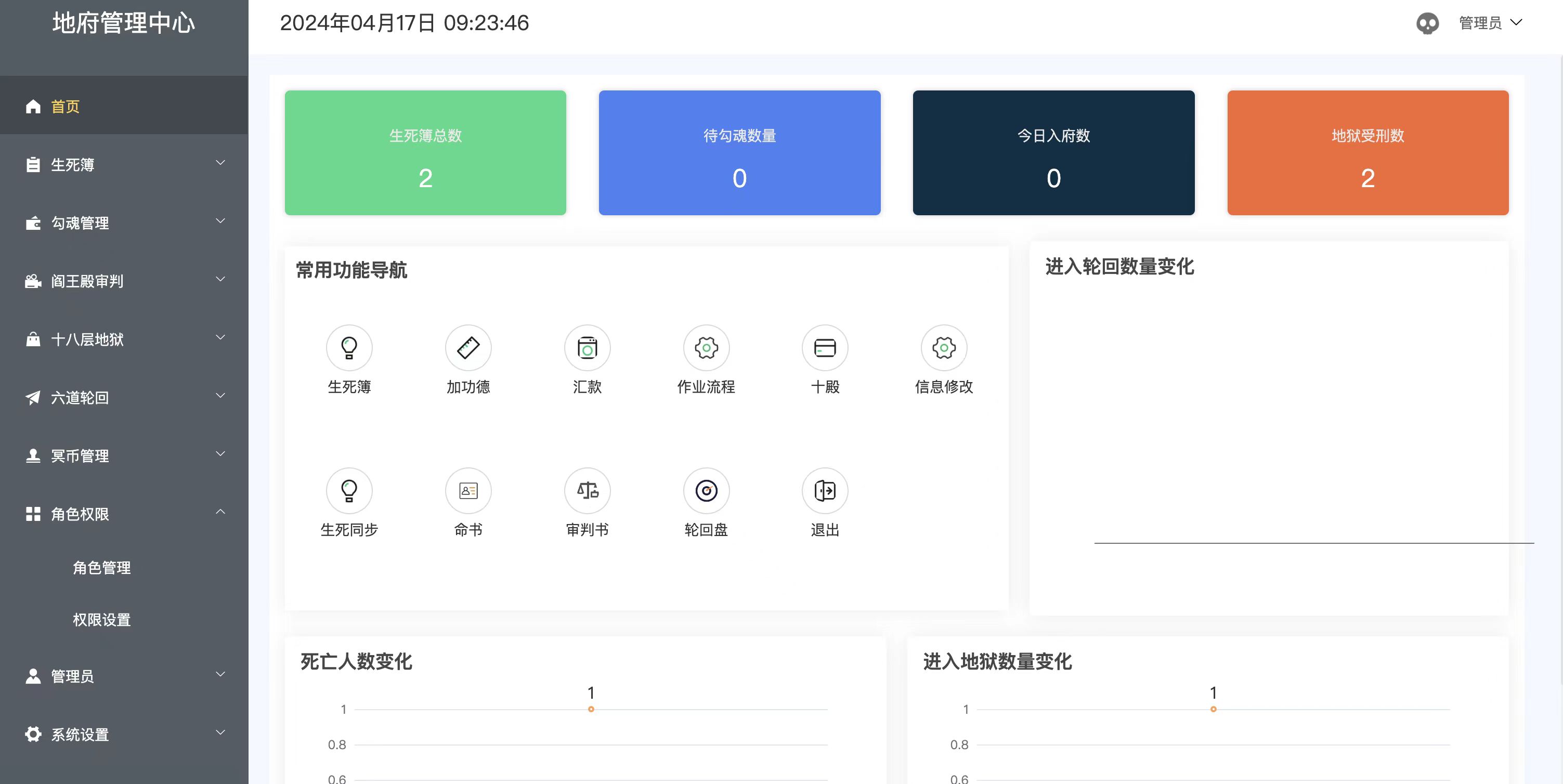
Task: Click the dark 今日入府数 card
Action: [1054, 153]
